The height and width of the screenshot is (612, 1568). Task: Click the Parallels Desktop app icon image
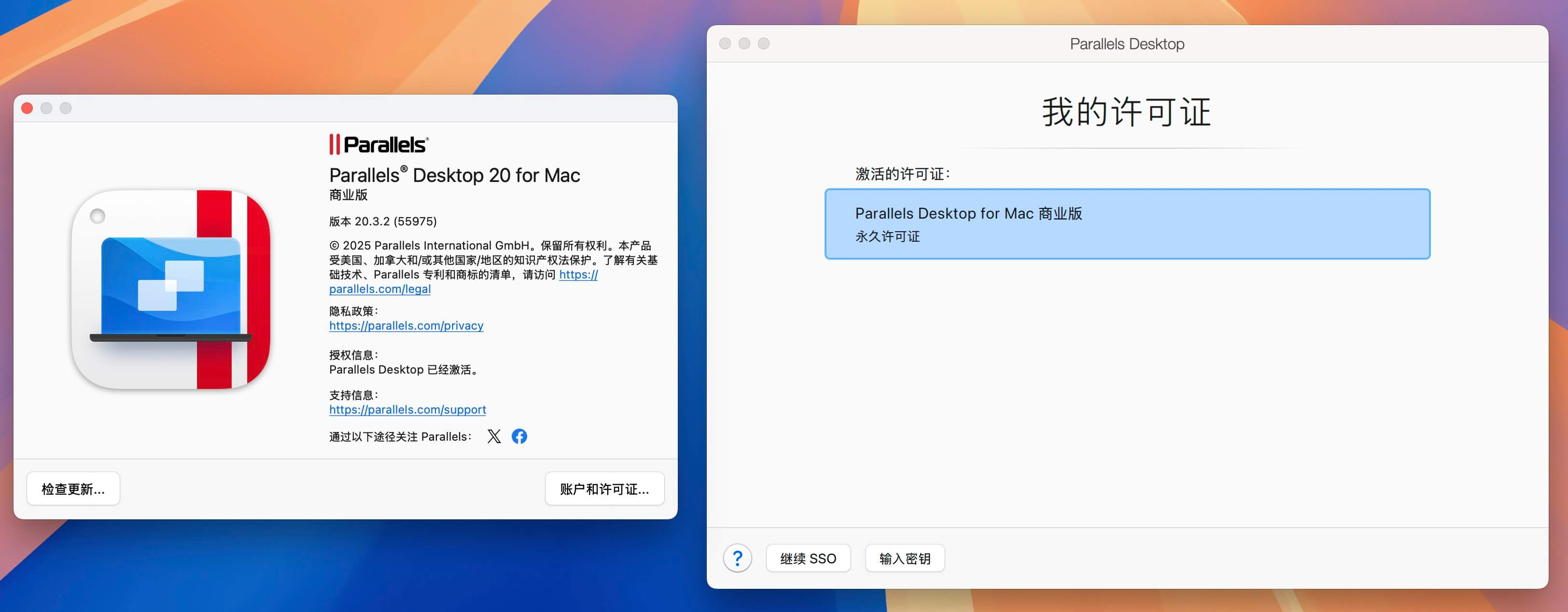(171, 290)
